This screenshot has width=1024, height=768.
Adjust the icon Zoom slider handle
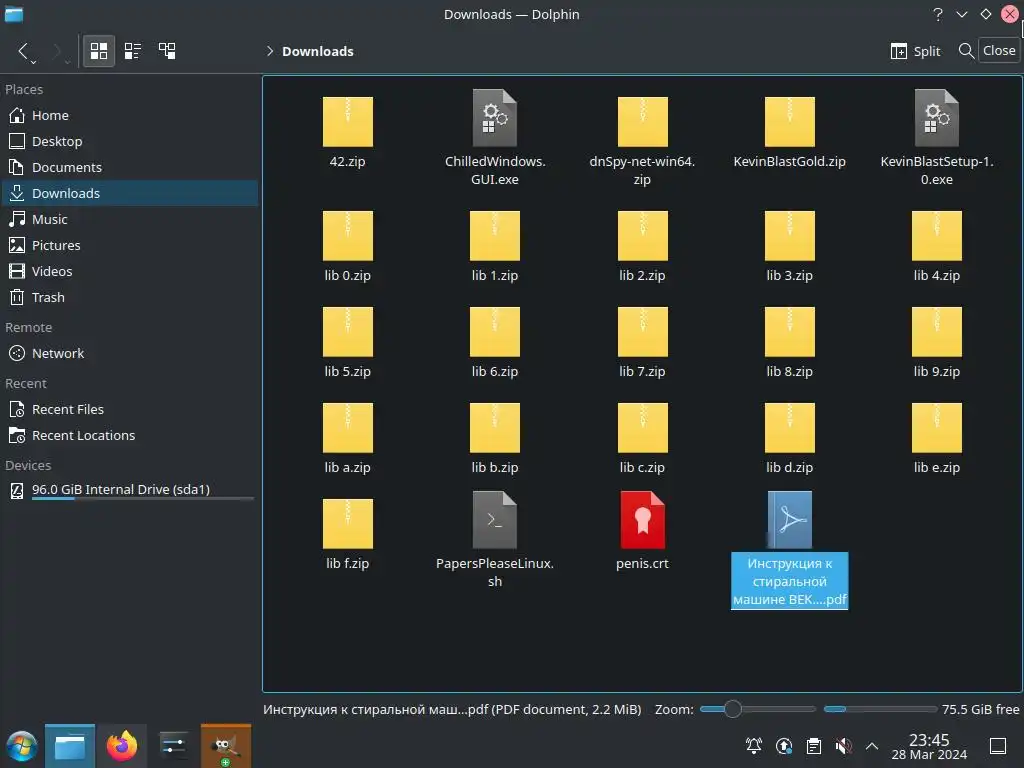(x=733, y=709)
